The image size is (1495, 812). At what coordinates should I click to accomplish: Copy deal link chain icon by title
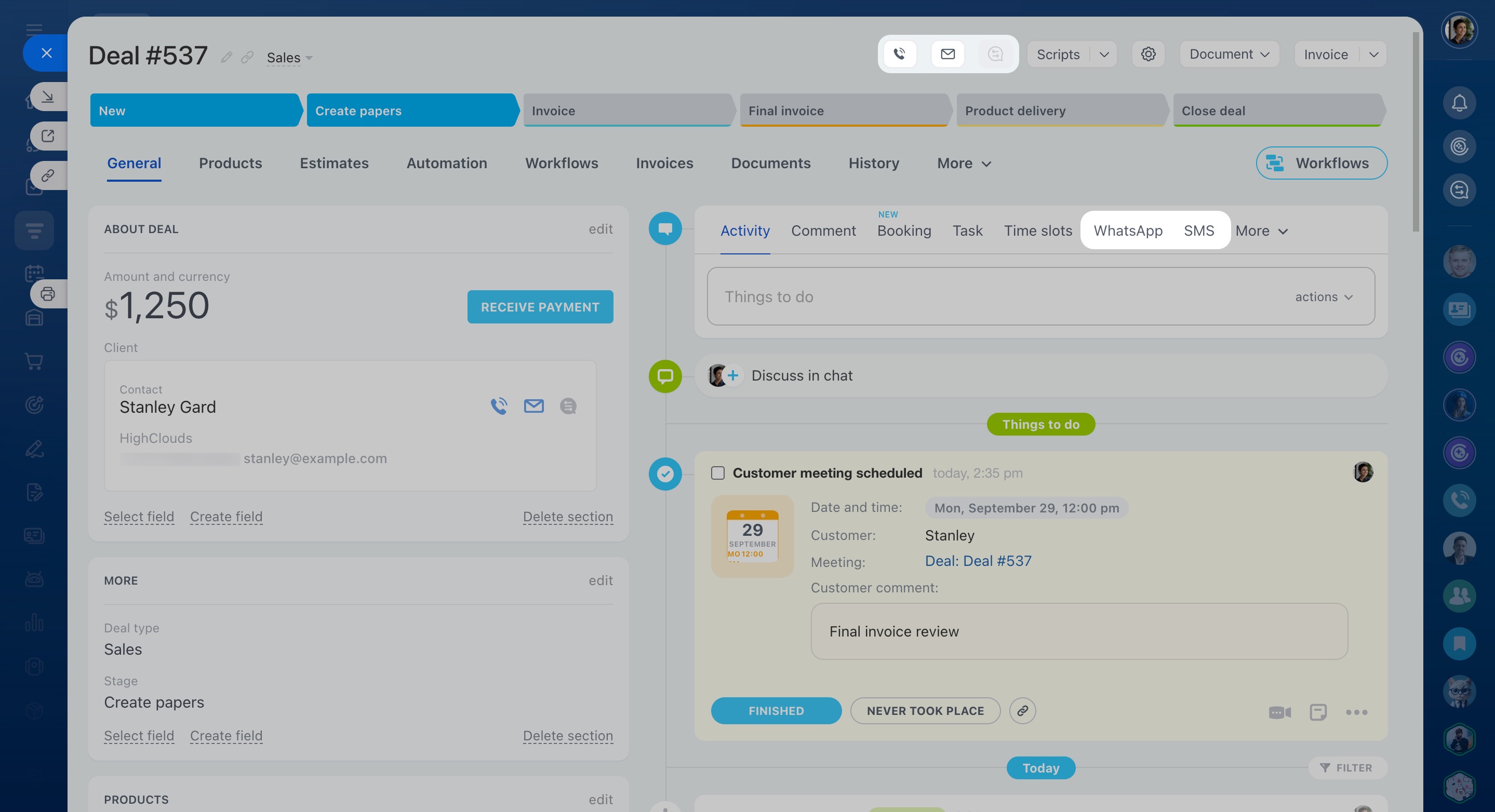[x=247, y=58]
